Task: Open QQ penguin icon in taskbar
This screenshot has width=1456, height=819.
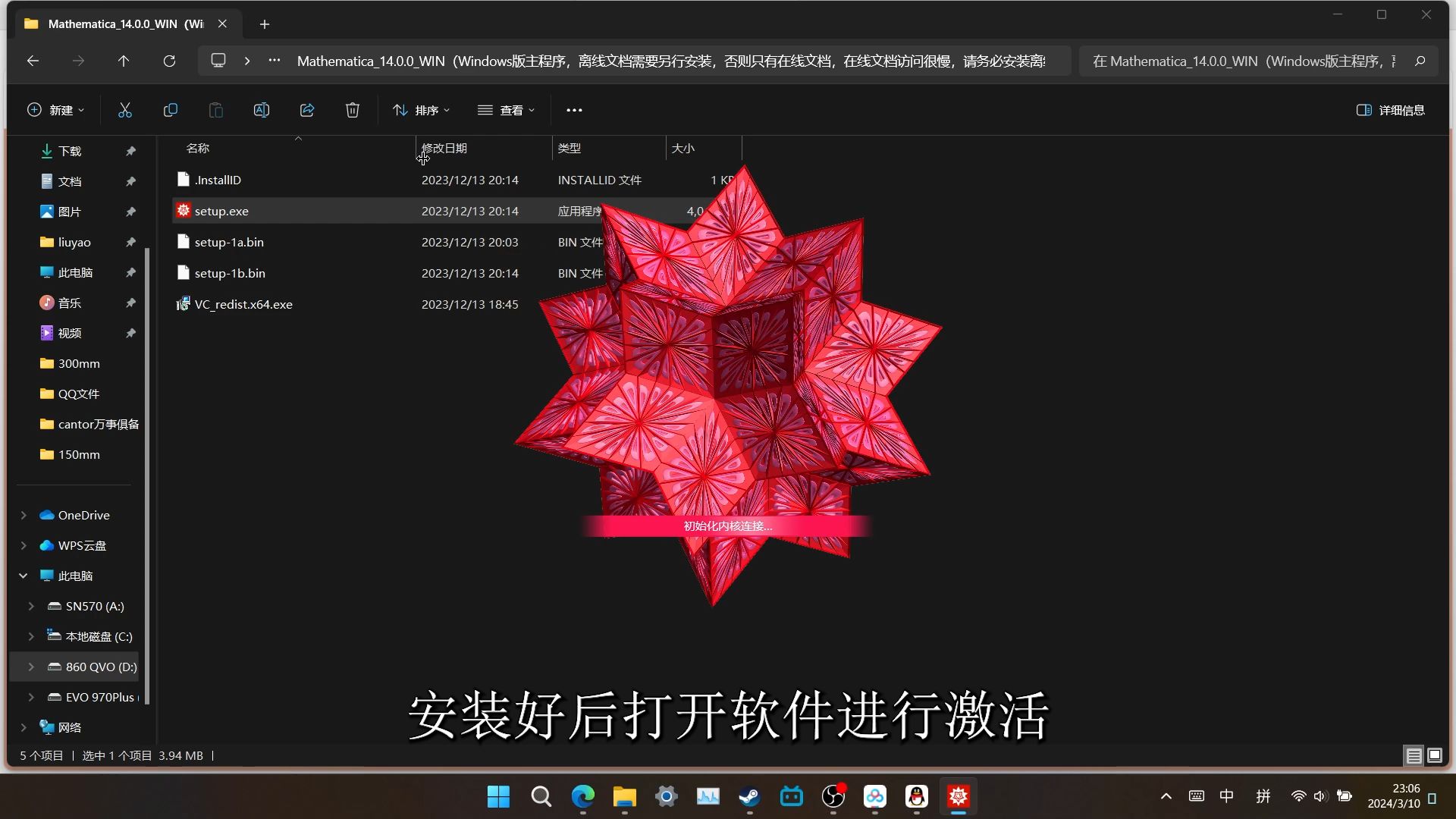Action: (917, 796)
